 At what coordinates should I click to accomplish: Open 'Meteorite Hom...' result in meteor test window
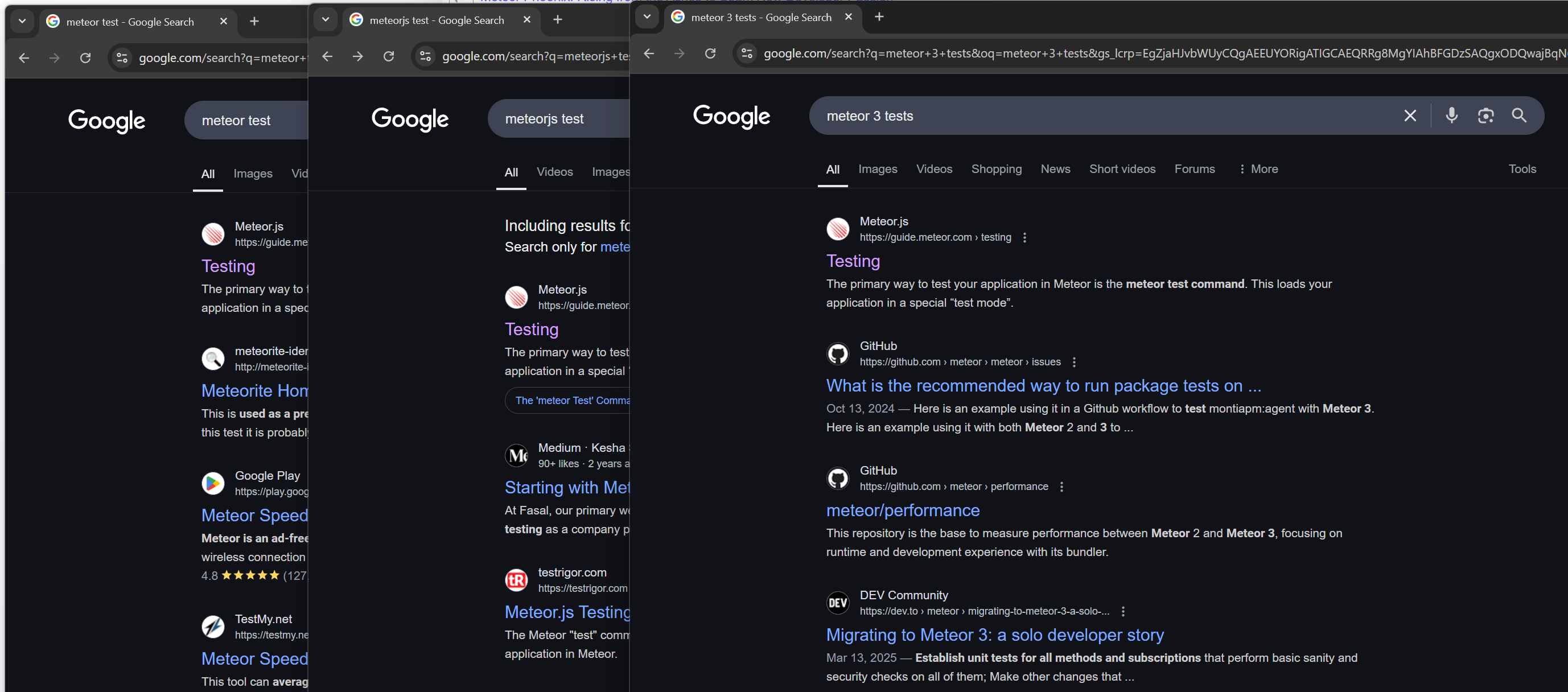[254, 391]
